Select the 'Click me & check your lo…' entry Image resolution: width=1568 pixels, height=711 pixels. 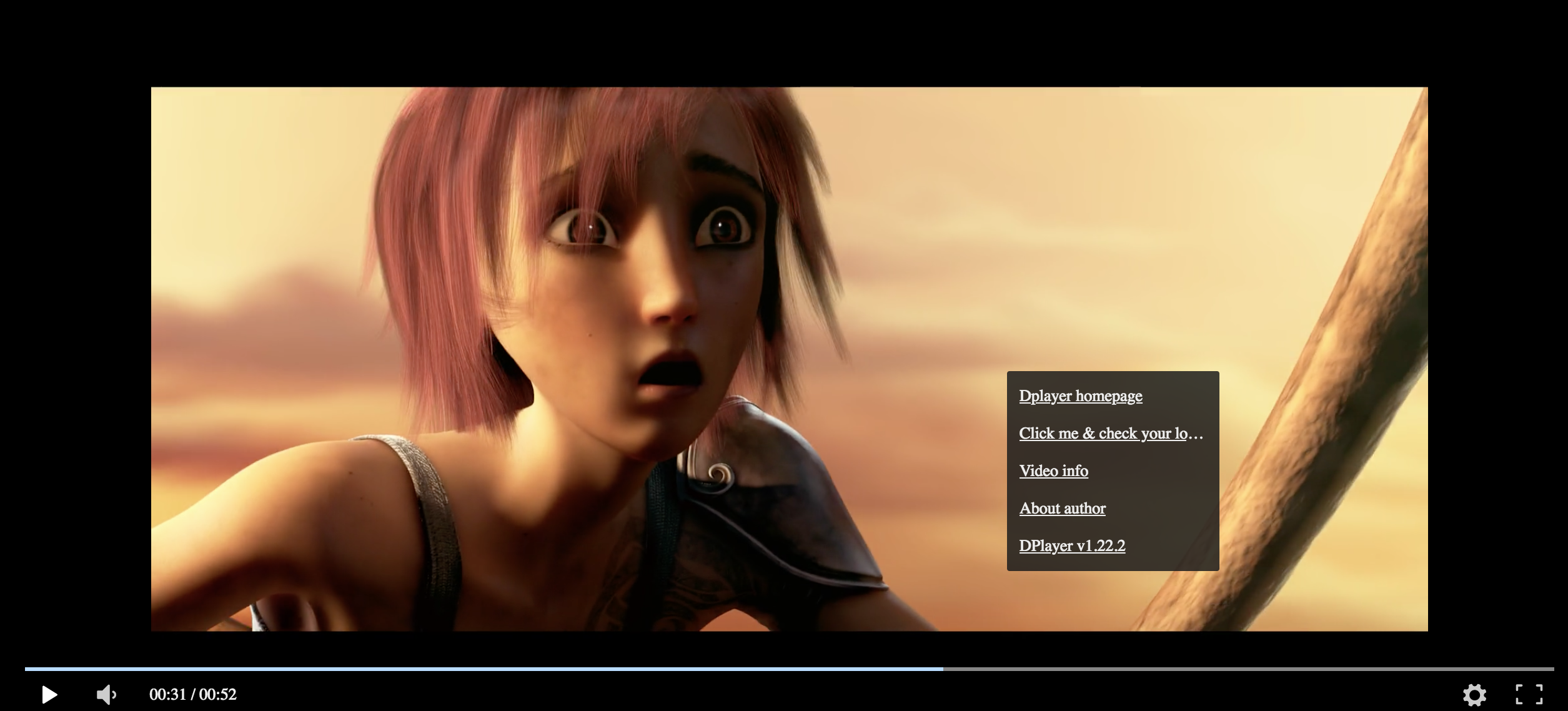click(1111, 434)
